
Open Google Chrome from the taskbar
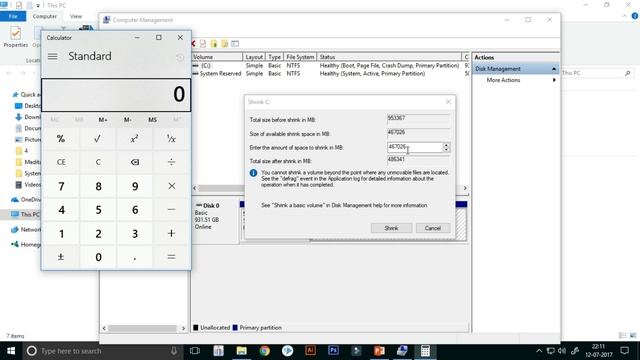(x=264, y=351)
